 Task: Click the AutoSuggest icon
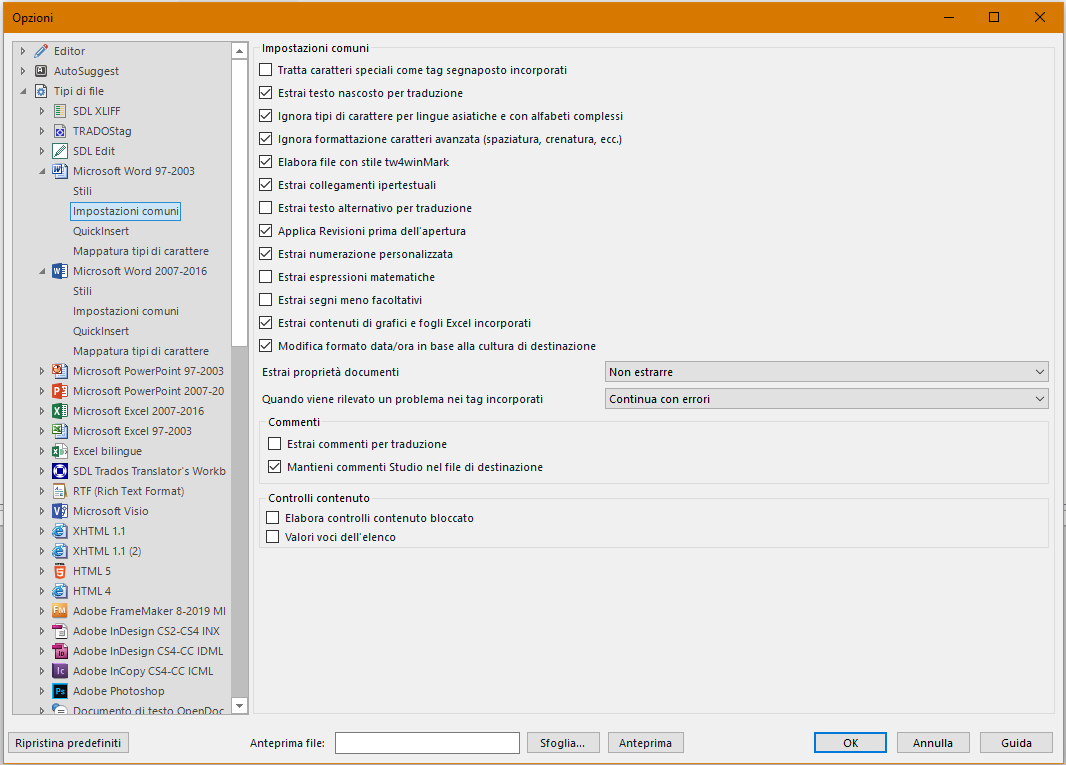(41, 71)
